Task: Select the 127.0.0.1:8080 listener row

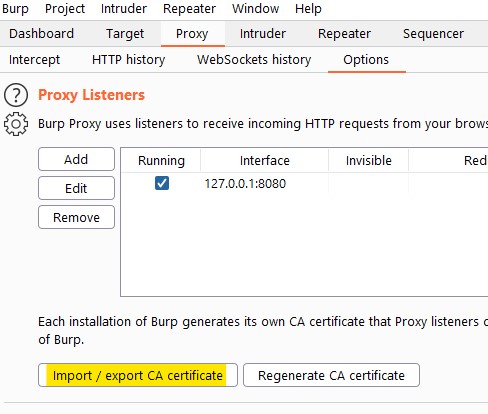Action: (304, 183)
